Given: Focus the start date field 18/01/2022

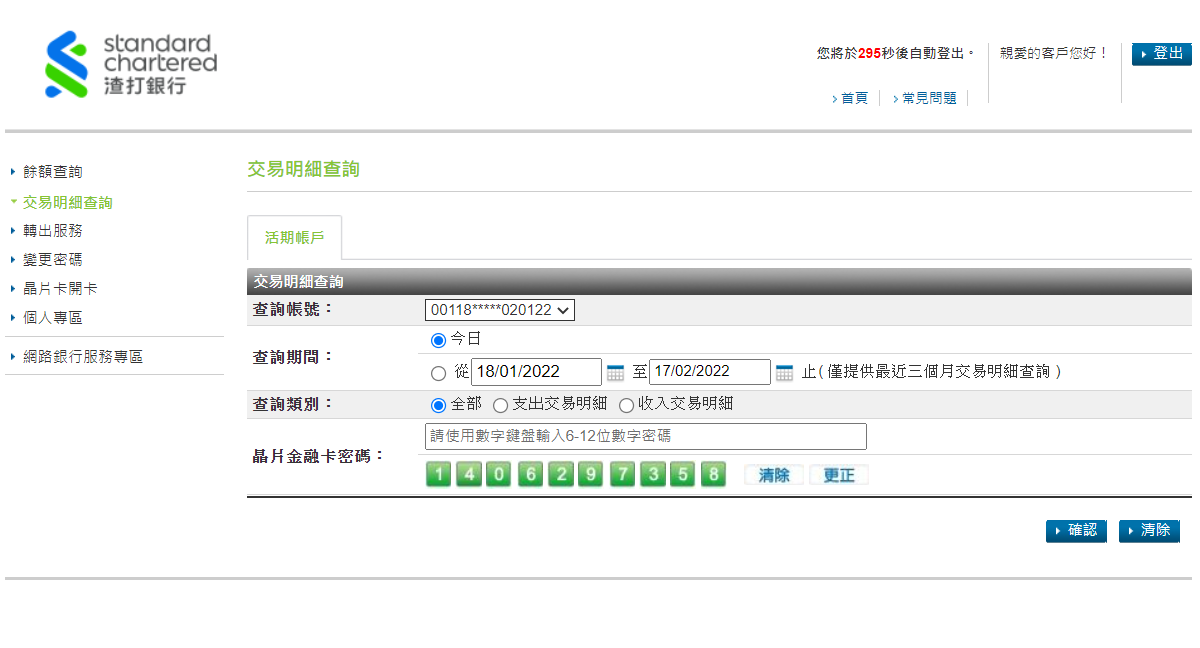Looking at the screenshot, I should pos(536,372).
